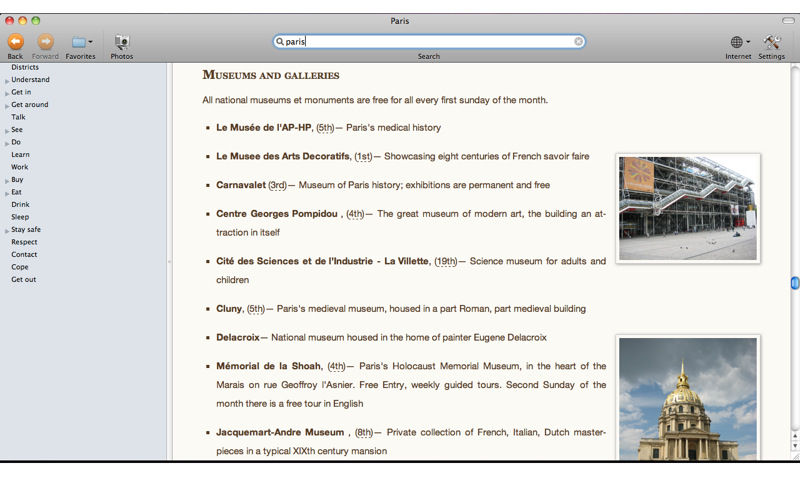Viewport: 800px width, 500px height.
Task: Open the See sidebar item
Action: (x=17, y=130)
